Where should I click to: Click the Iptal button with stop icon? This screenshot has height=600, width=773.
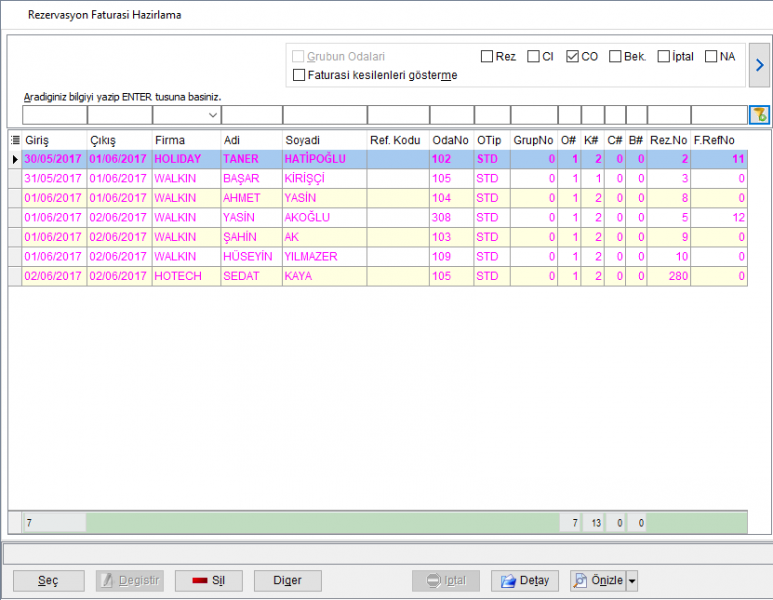point(446,581)
